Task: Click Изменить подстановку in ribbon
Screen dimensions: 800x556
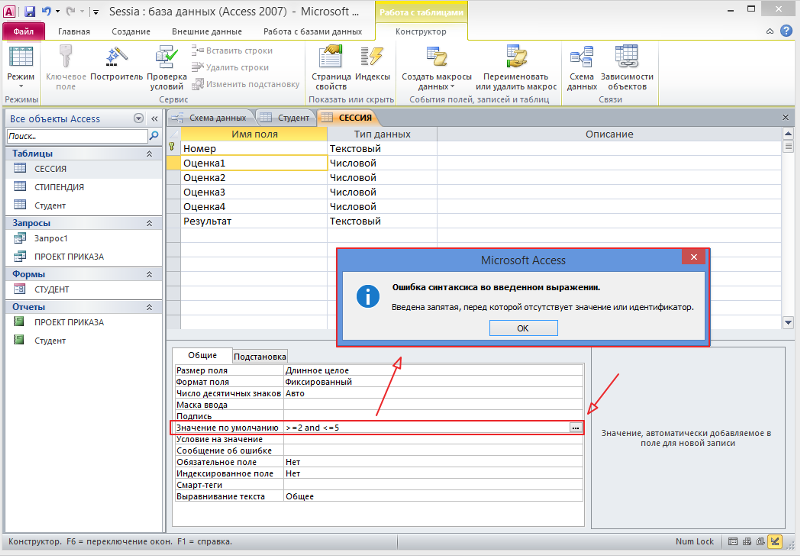Action: click(x=246, y=84)
